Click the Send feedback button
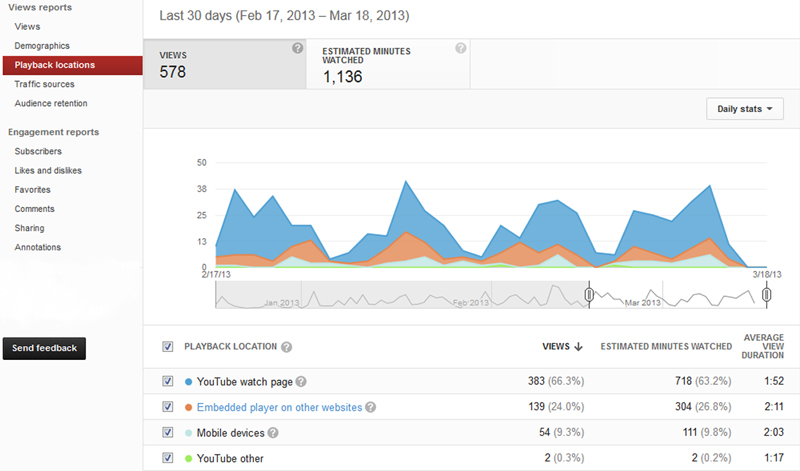Image resolution: width=800 pixels, height=471 pixels. [44, 348]
